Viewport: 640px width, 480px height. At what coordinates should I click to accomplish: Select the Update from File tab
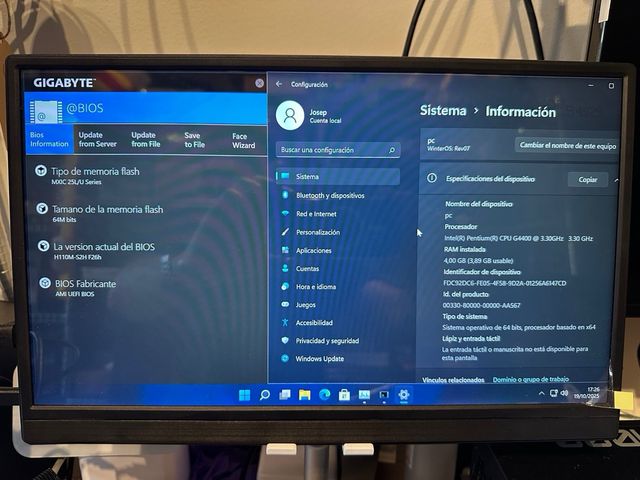[145, 140]
